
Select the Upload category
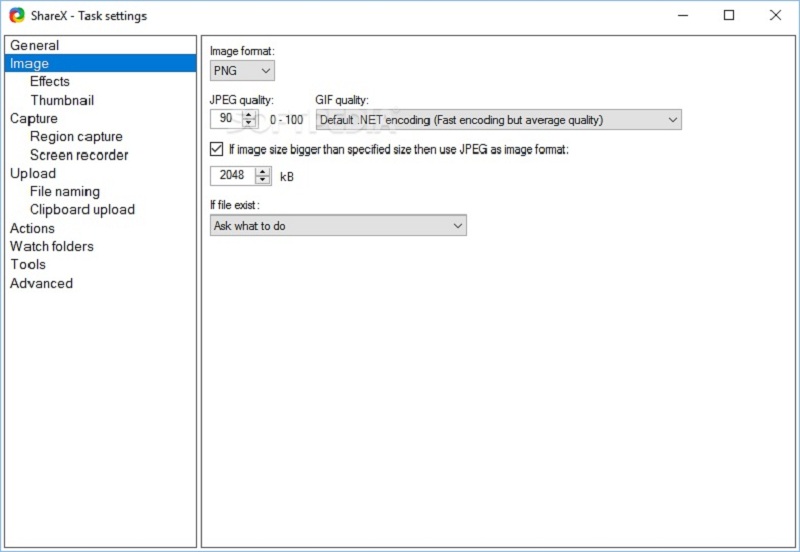click(33, 173)
